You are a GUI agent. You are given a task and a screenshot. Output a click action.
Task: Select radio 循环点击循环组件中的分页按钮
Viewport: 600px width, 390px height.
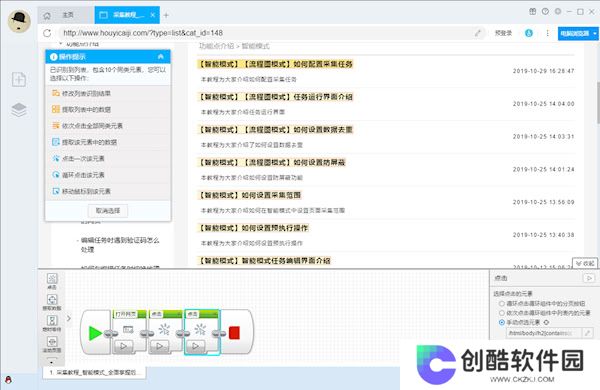(x=502, y=304)
